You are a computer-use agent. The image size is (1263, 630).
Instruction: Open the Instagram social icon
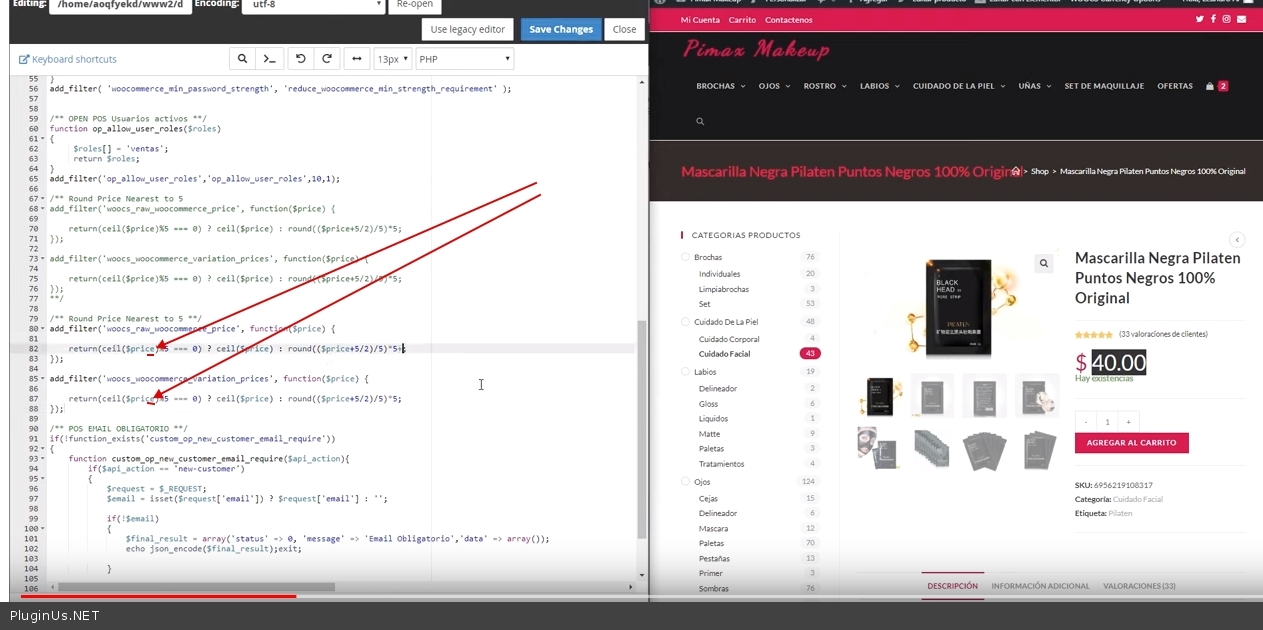click(1227, 19)
